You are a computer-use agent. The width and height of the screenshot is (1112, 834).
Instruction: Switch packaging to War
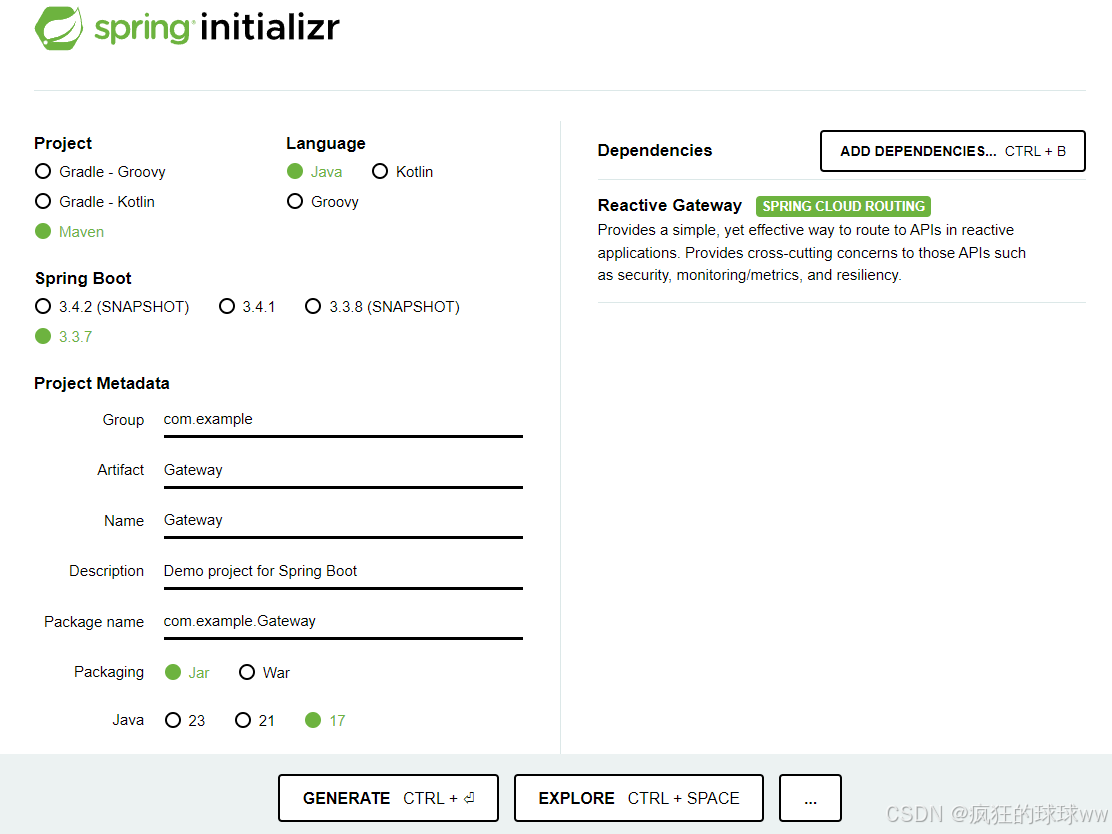(247, 672)
